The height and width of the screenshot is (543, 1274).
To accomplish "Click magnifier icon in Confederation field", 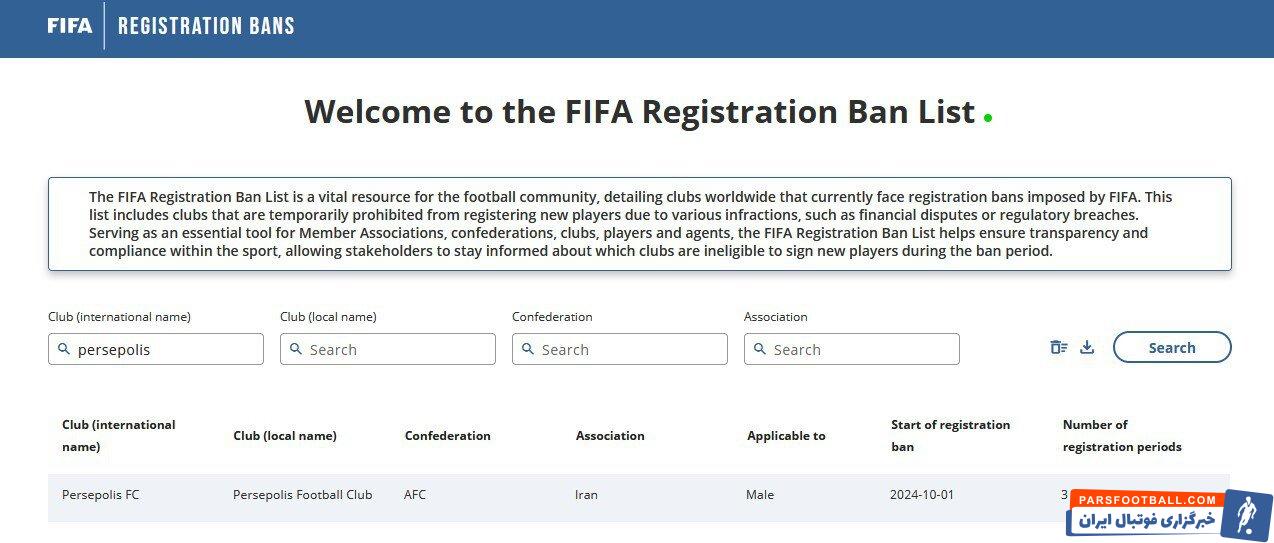I will 528,349.
